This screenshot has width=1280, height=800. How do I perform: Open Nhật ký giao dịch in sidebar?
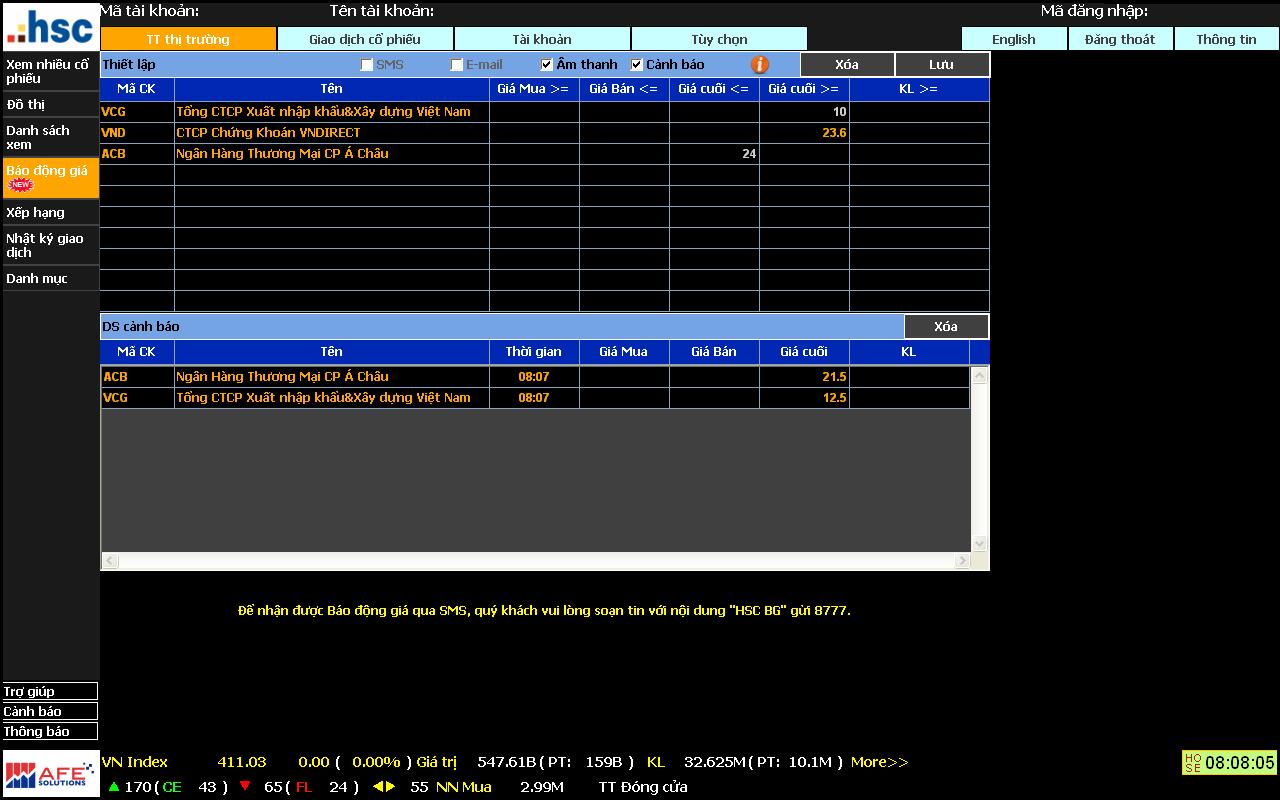click(50, 245)
